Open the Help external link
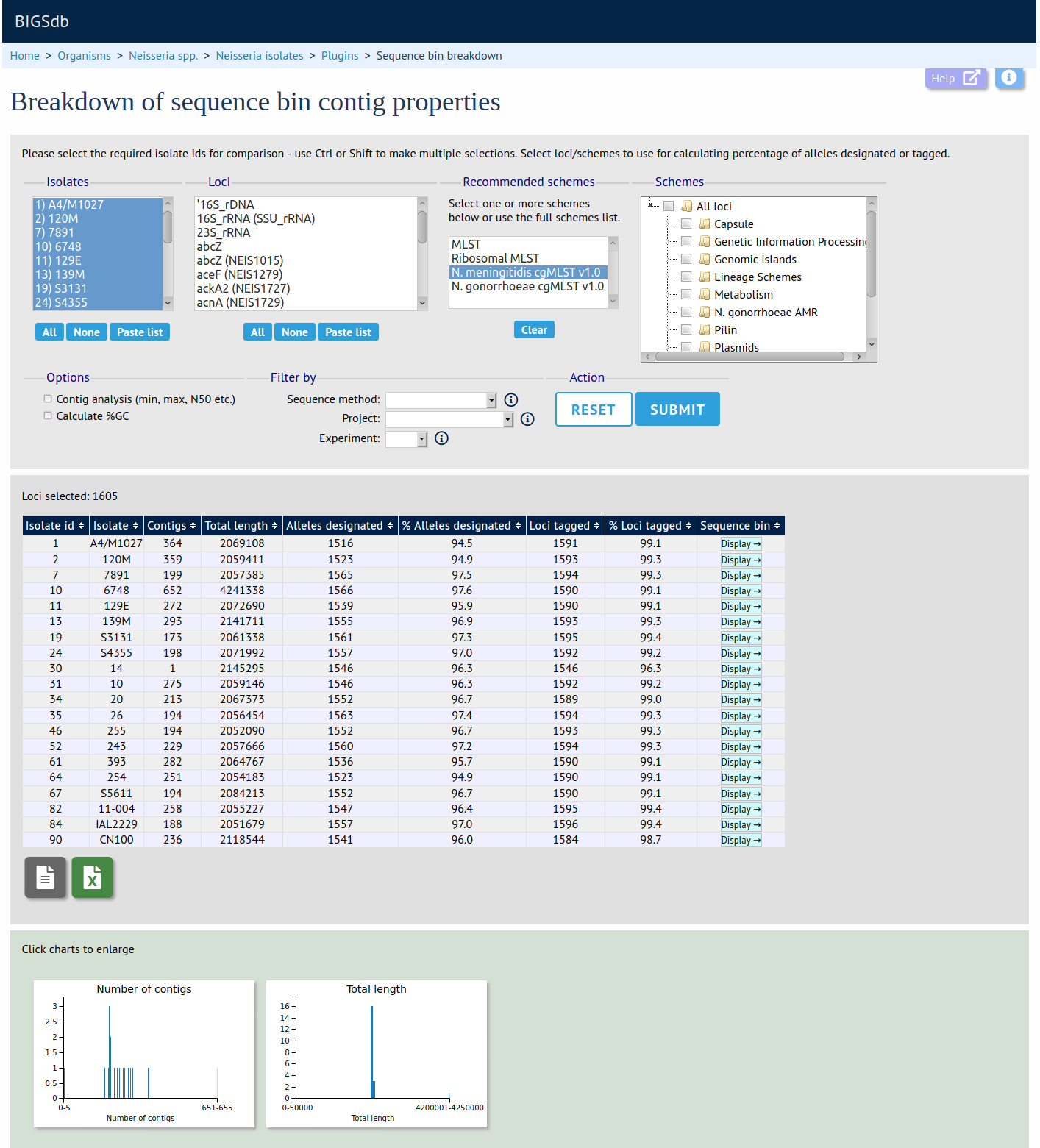Image resolution: width=1040 pixels, height=1148 pixels. click(954, 78)
